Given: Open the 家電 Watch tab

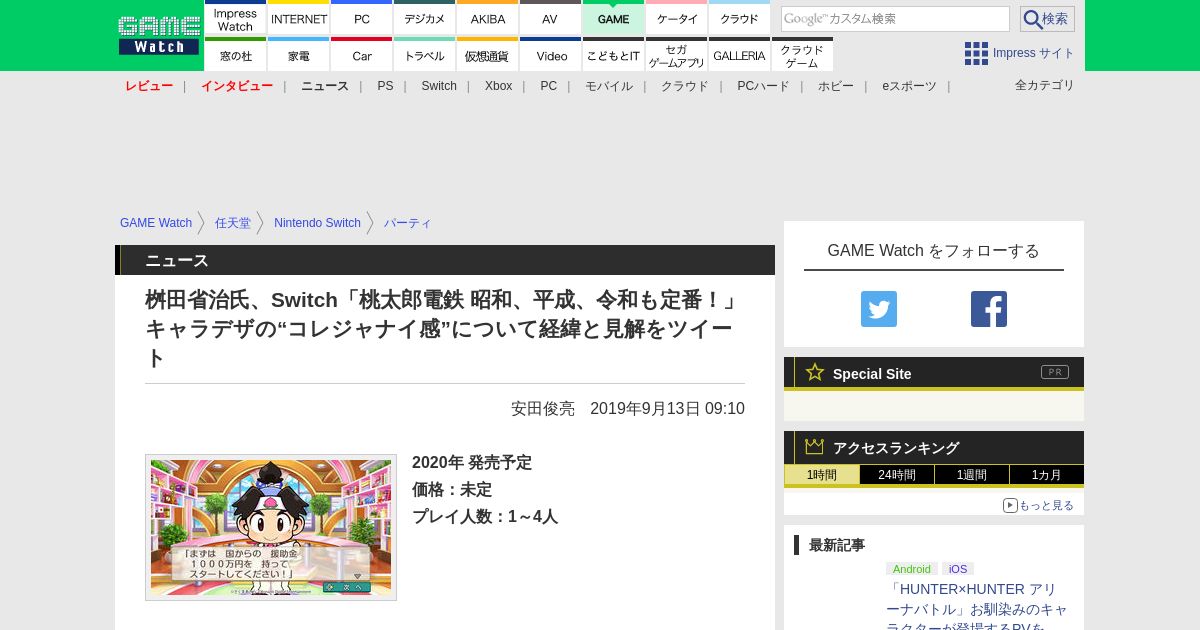Looking at the screenshot, I should (299, 55).
